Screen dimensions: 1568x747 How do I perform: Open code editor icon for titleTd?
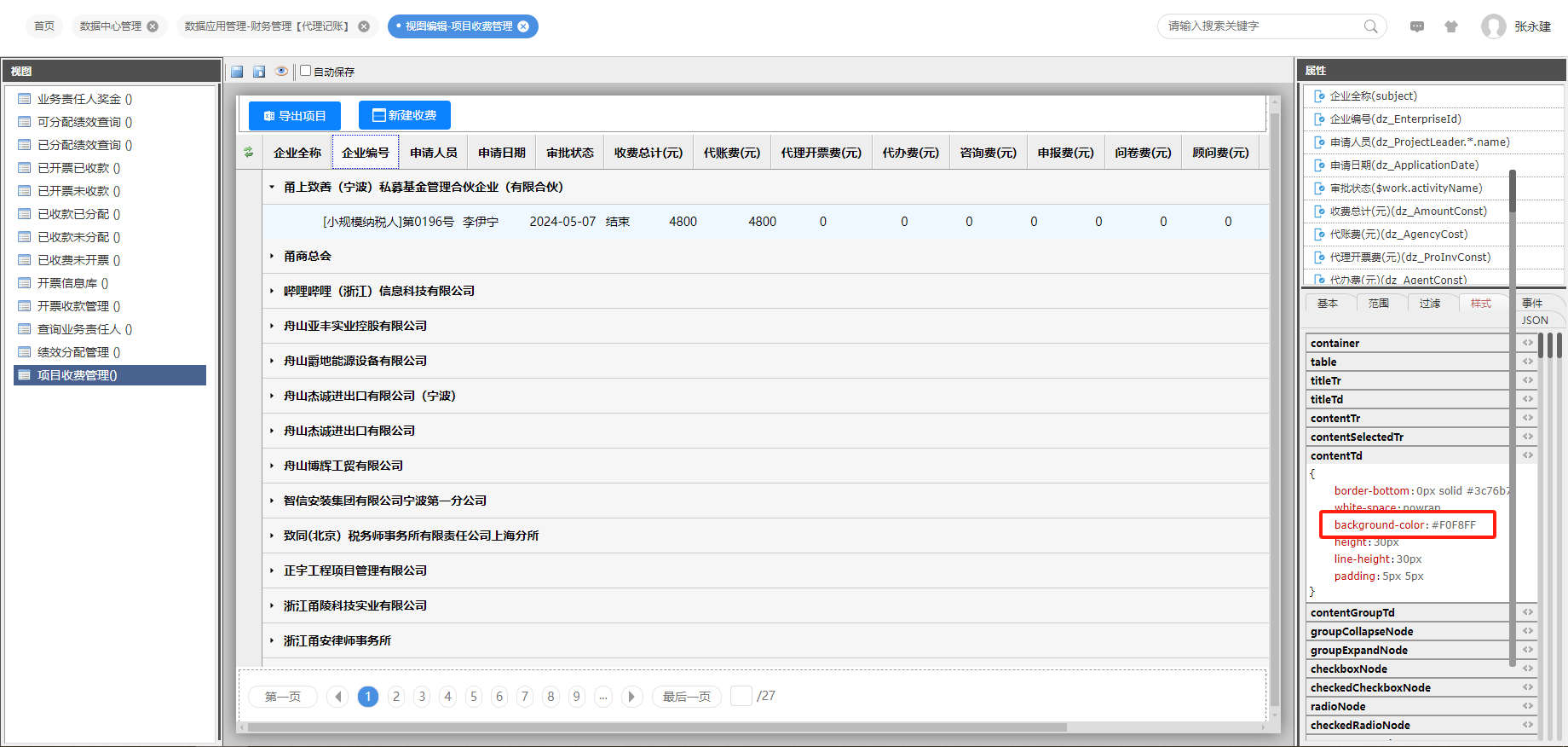(1528, 399)
